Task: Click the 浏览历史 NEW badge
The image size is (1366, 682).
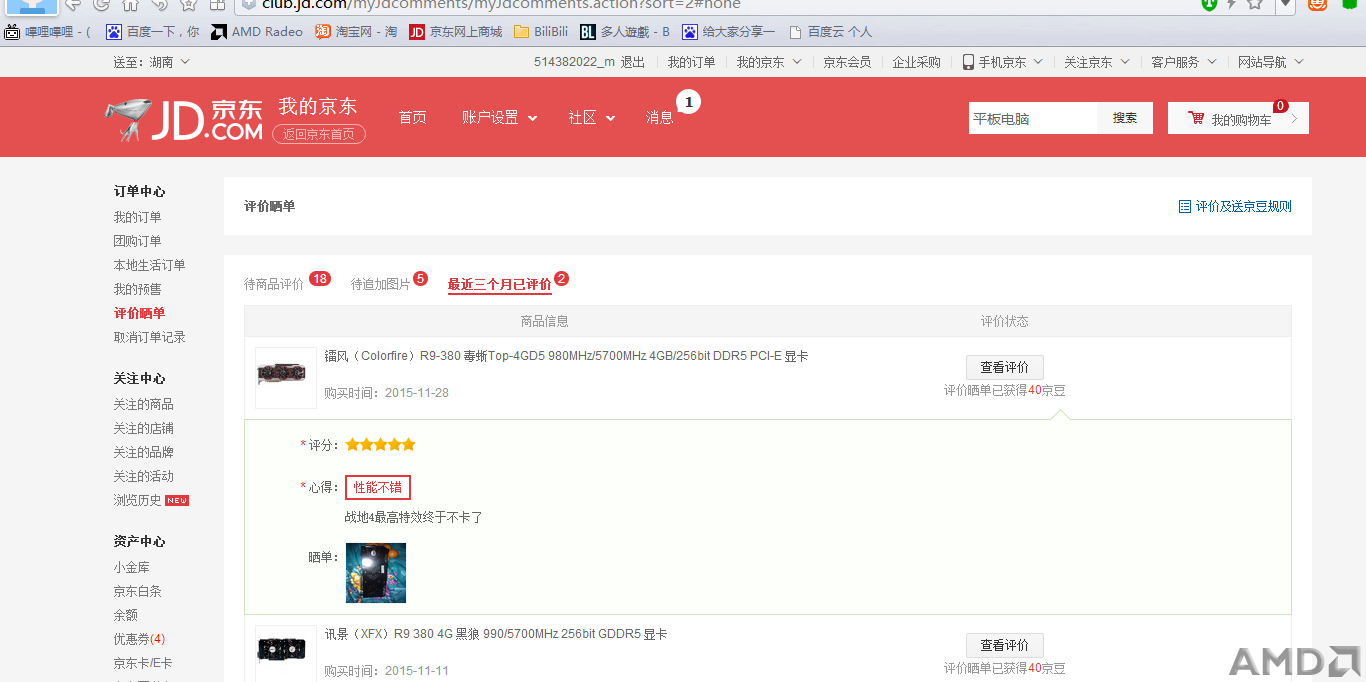Action: [177, 500]
